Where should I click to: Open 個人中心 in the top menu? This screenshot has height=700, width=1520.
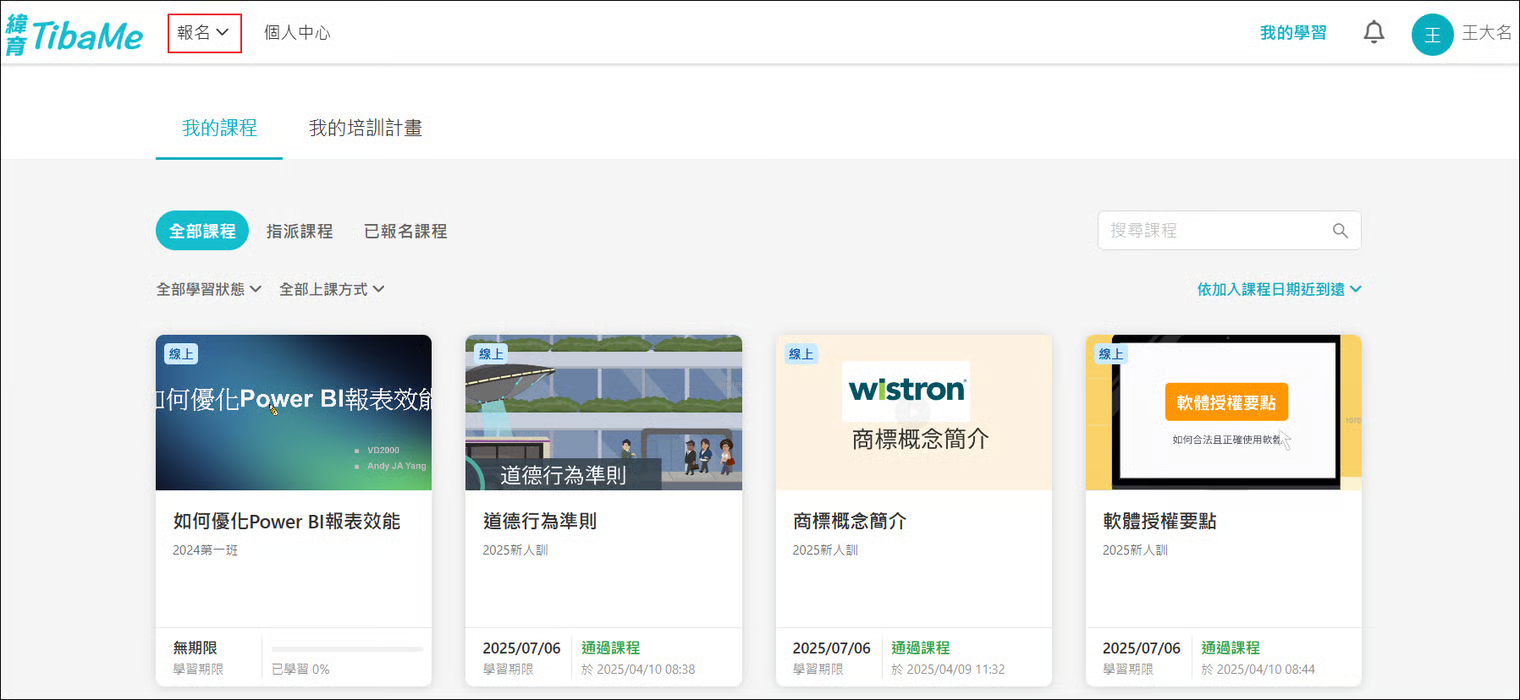297,33
